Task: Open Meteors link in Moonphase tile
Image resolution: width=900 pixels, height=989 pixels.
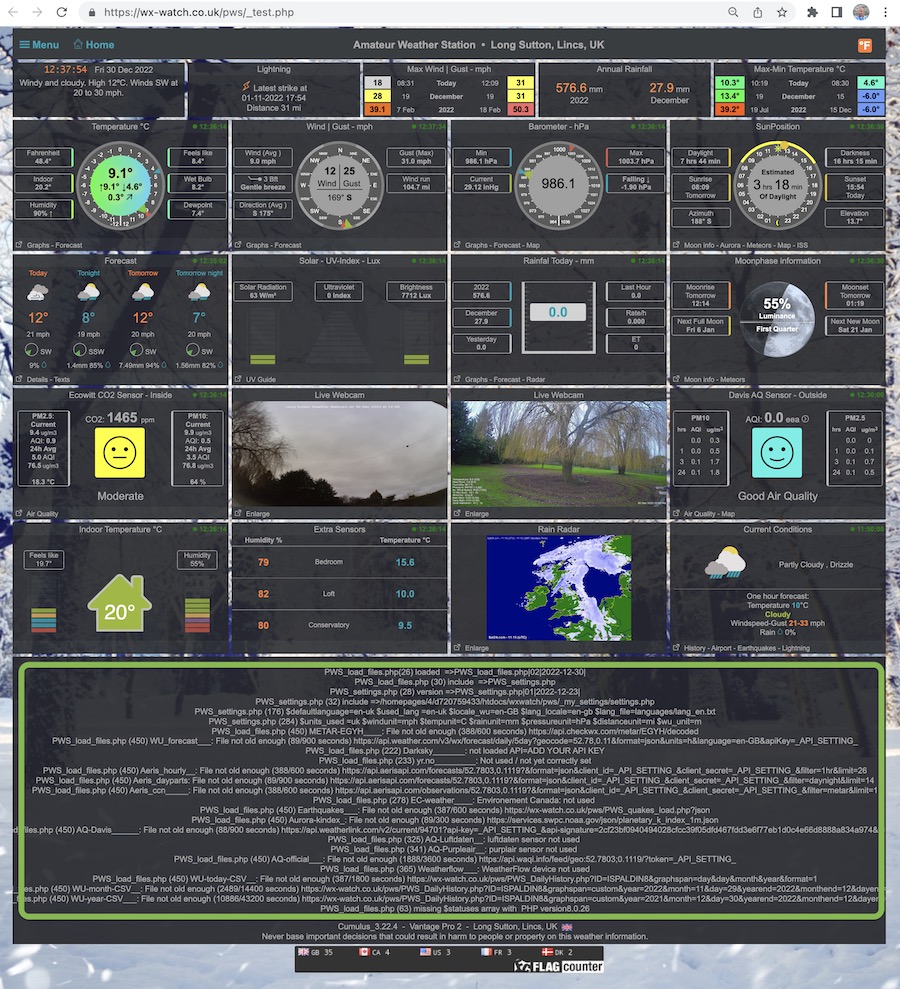Action: tap(732, 380)
